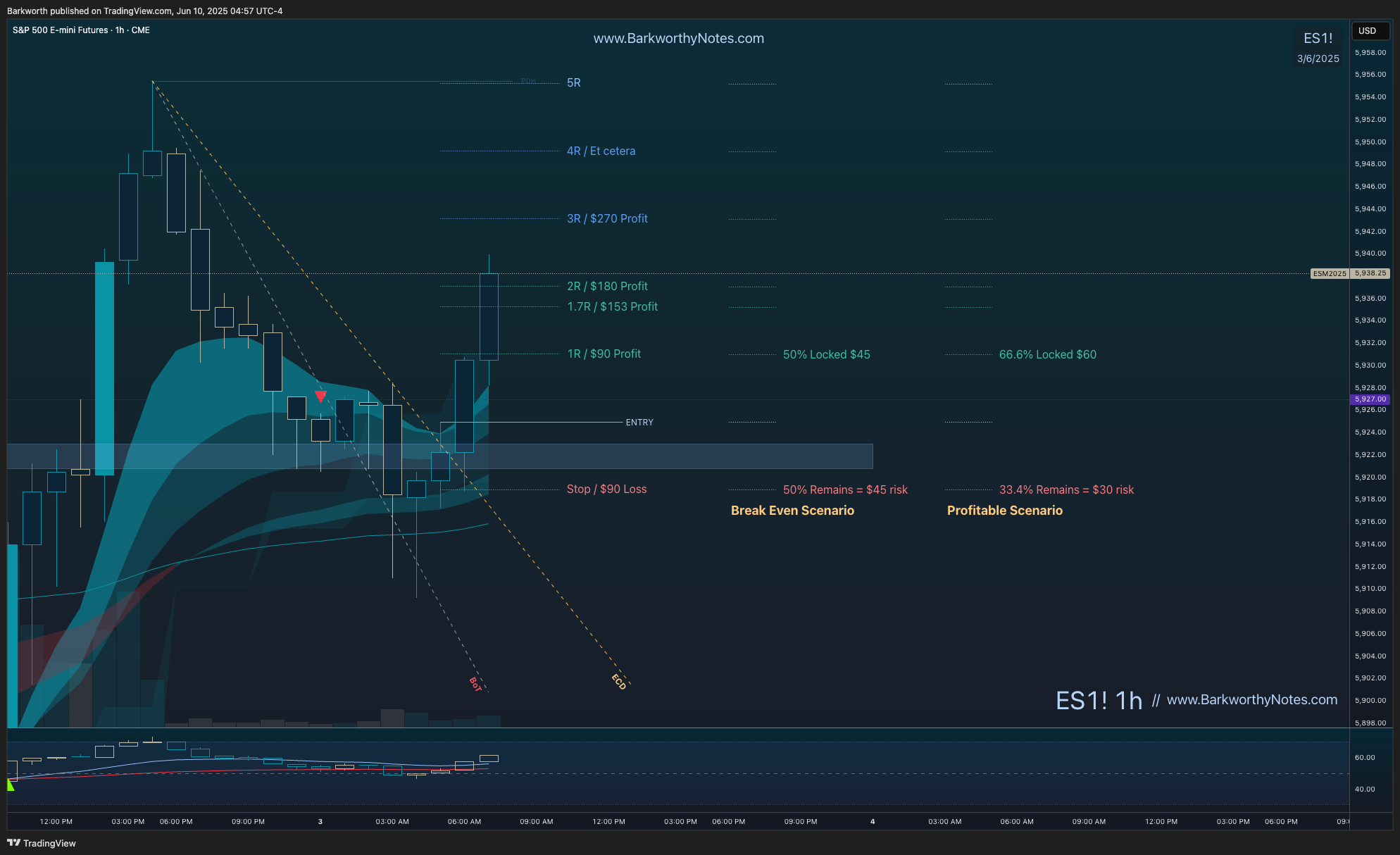This screenshot has height=855, width=1400.
Task: Select the 3R / $270 Profit level
Action: coord(606,219)
